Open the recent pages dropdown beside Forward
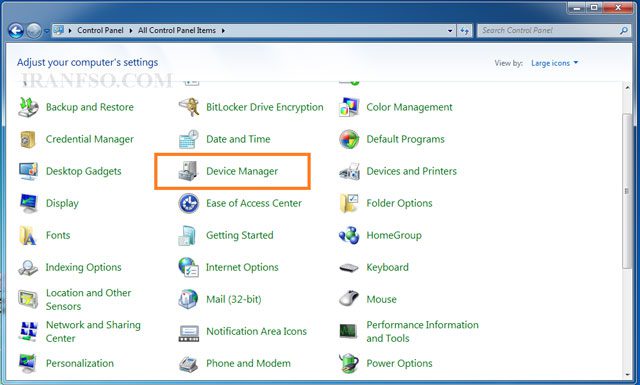 (47, 31)
